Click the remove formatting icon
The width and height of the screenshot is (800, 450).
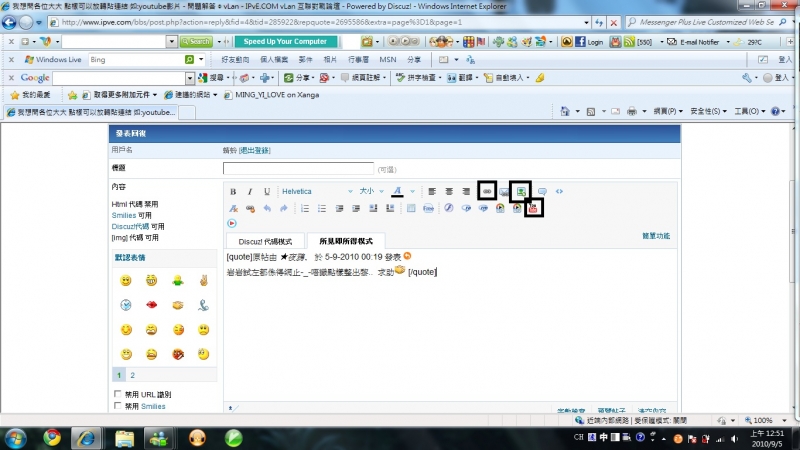pos(233,208)
